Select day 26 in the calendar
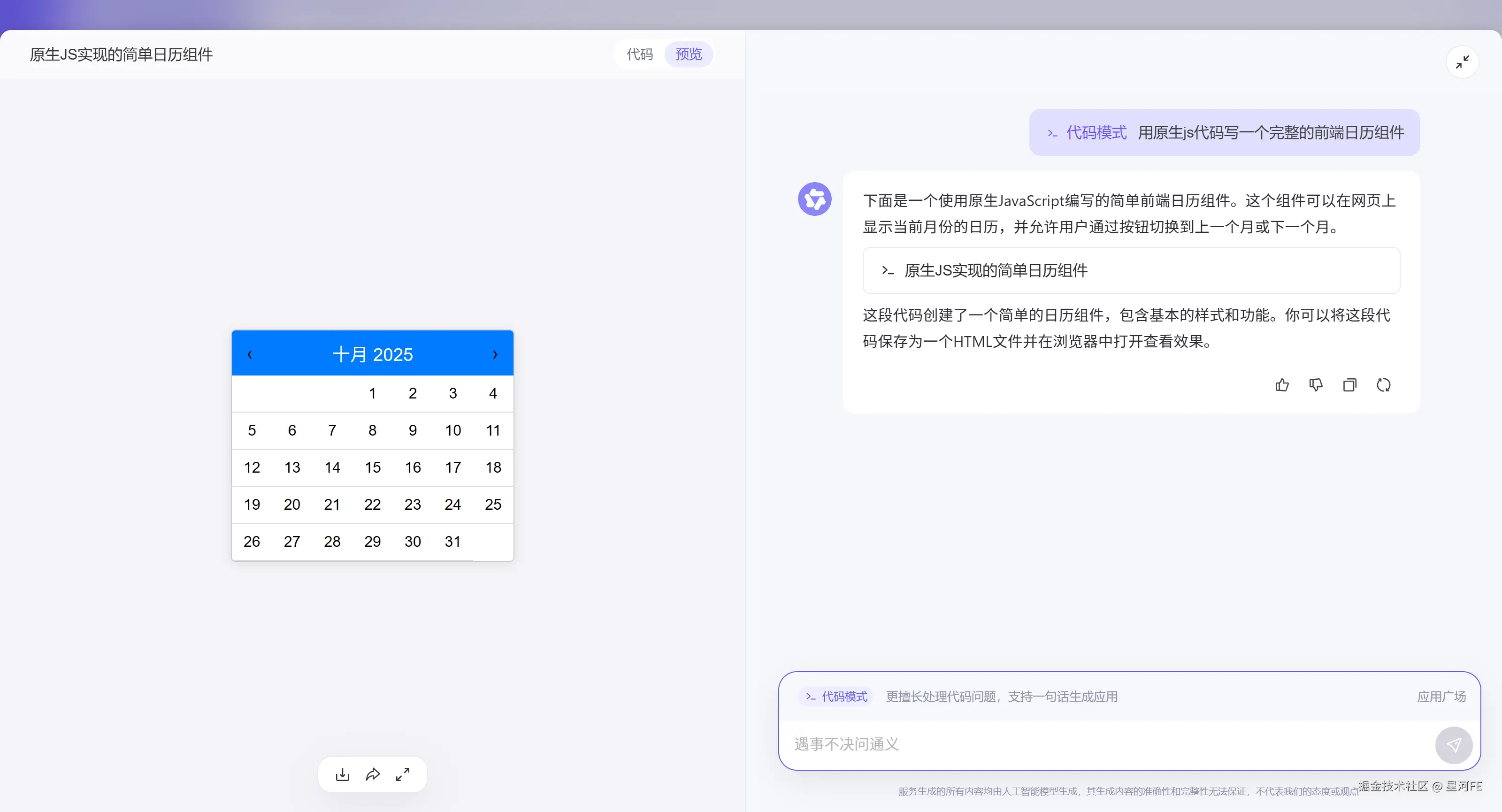 click(x=252, y=542)
